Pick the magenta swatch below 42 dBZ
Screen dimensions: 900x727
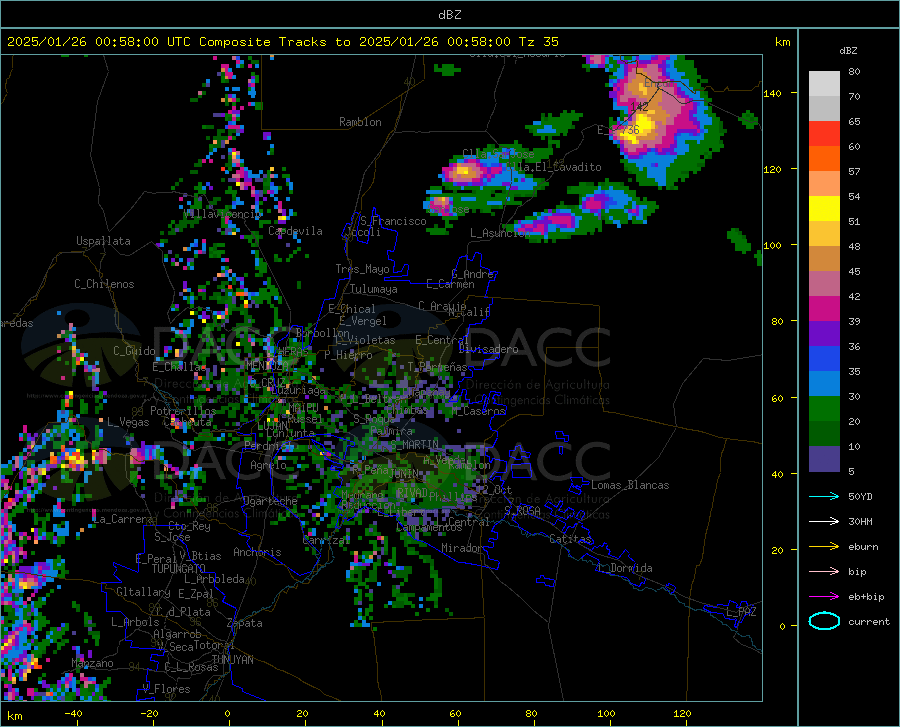pyautogui.click(x=824, y=309)
